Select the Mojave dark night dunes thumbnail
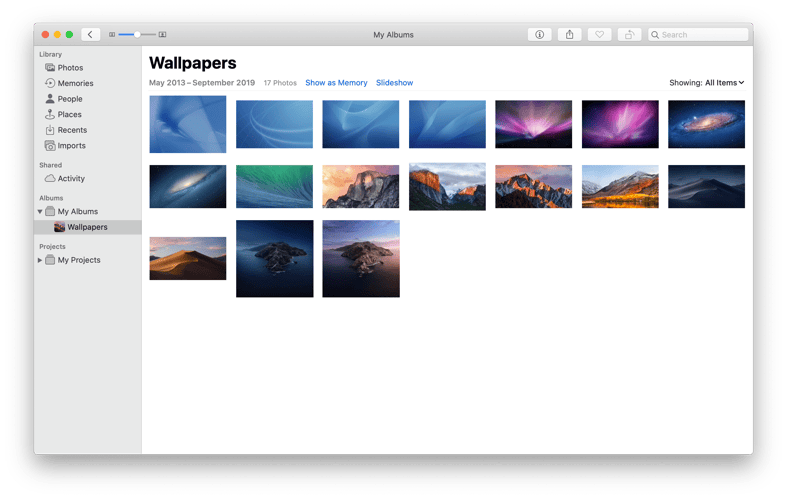Screen dimensions: 787x499 click(707, 186)
